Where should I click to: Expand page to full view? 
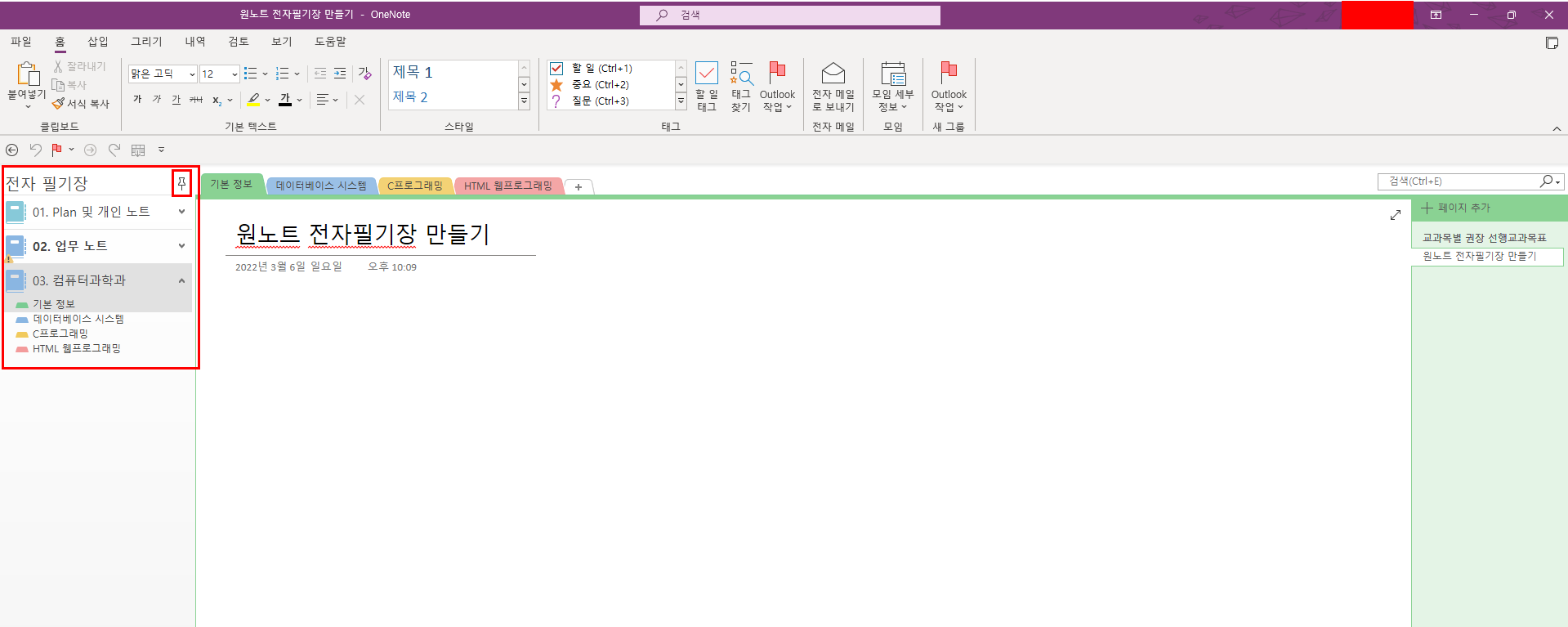(x=1396, y=215)
